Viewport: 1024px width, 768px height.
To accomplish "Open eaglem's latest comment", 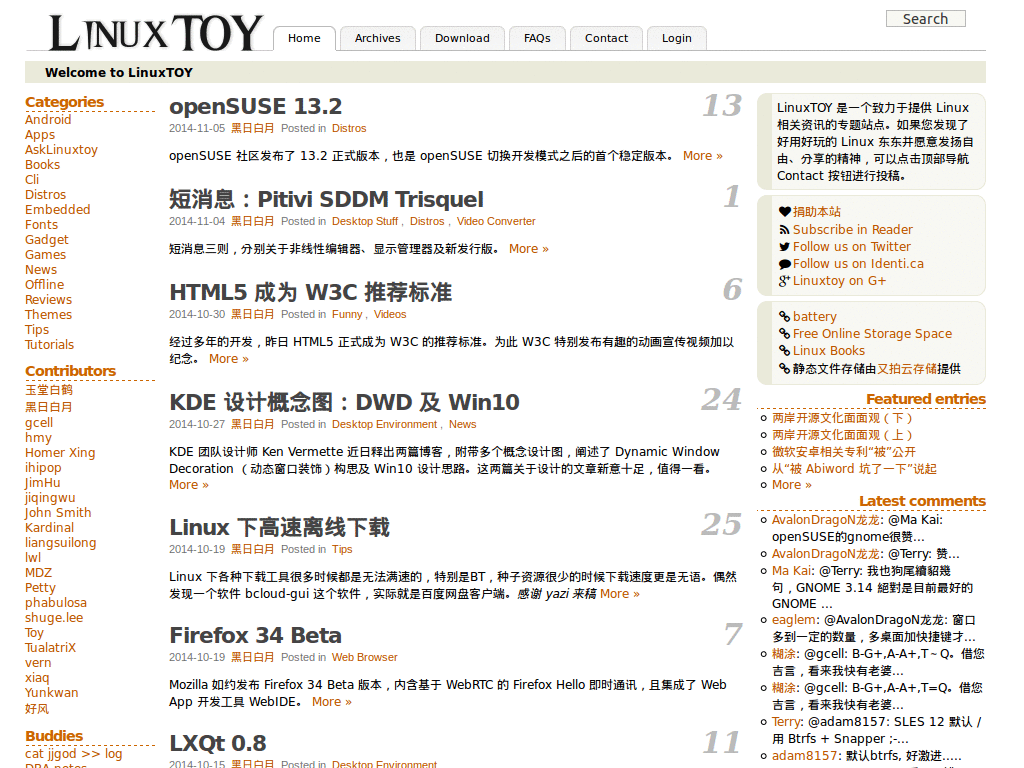I will point(794,620).
